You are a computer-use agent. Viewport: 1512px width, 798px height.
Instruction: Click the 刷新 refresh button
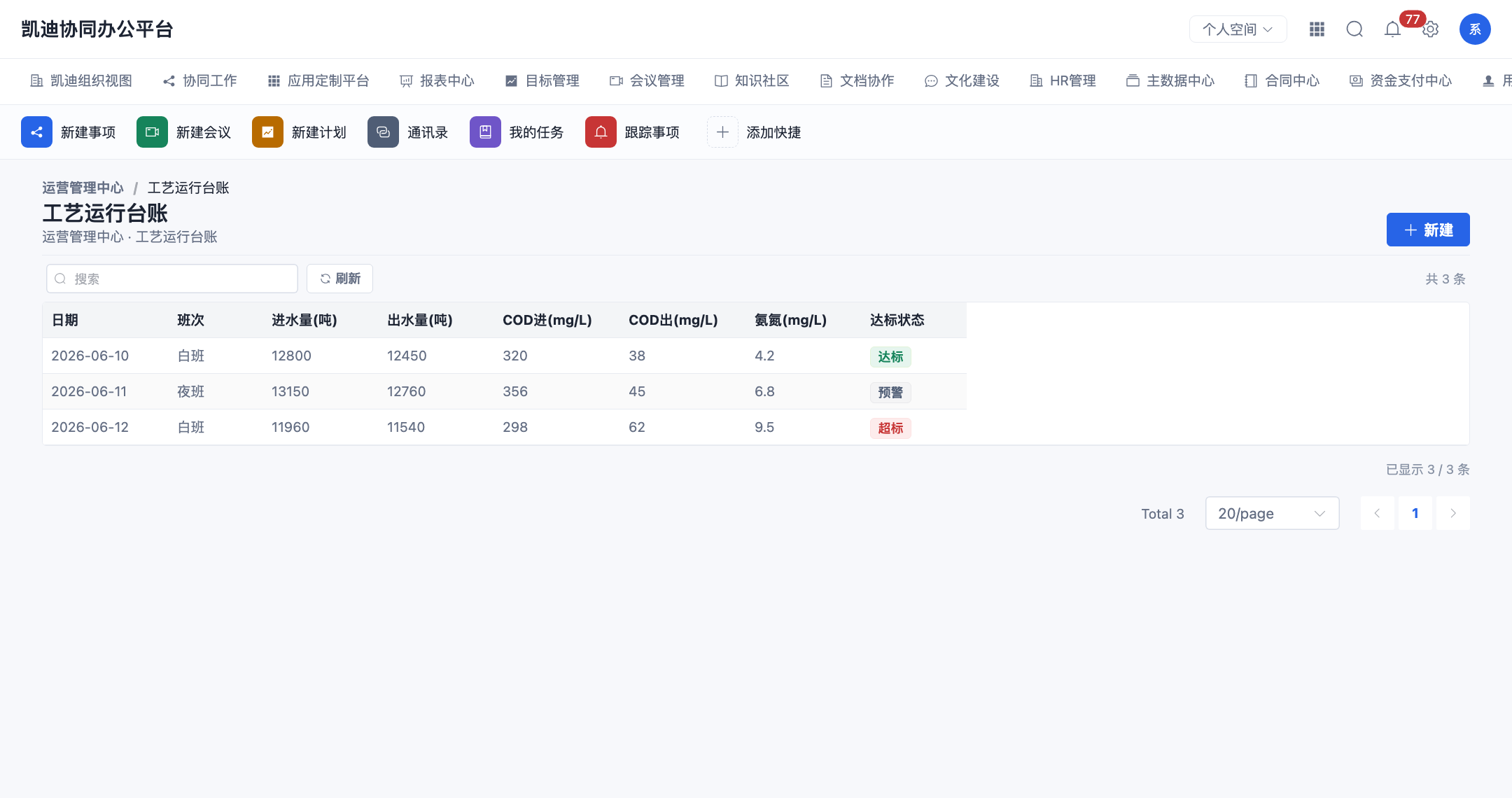tap(339, 279)
